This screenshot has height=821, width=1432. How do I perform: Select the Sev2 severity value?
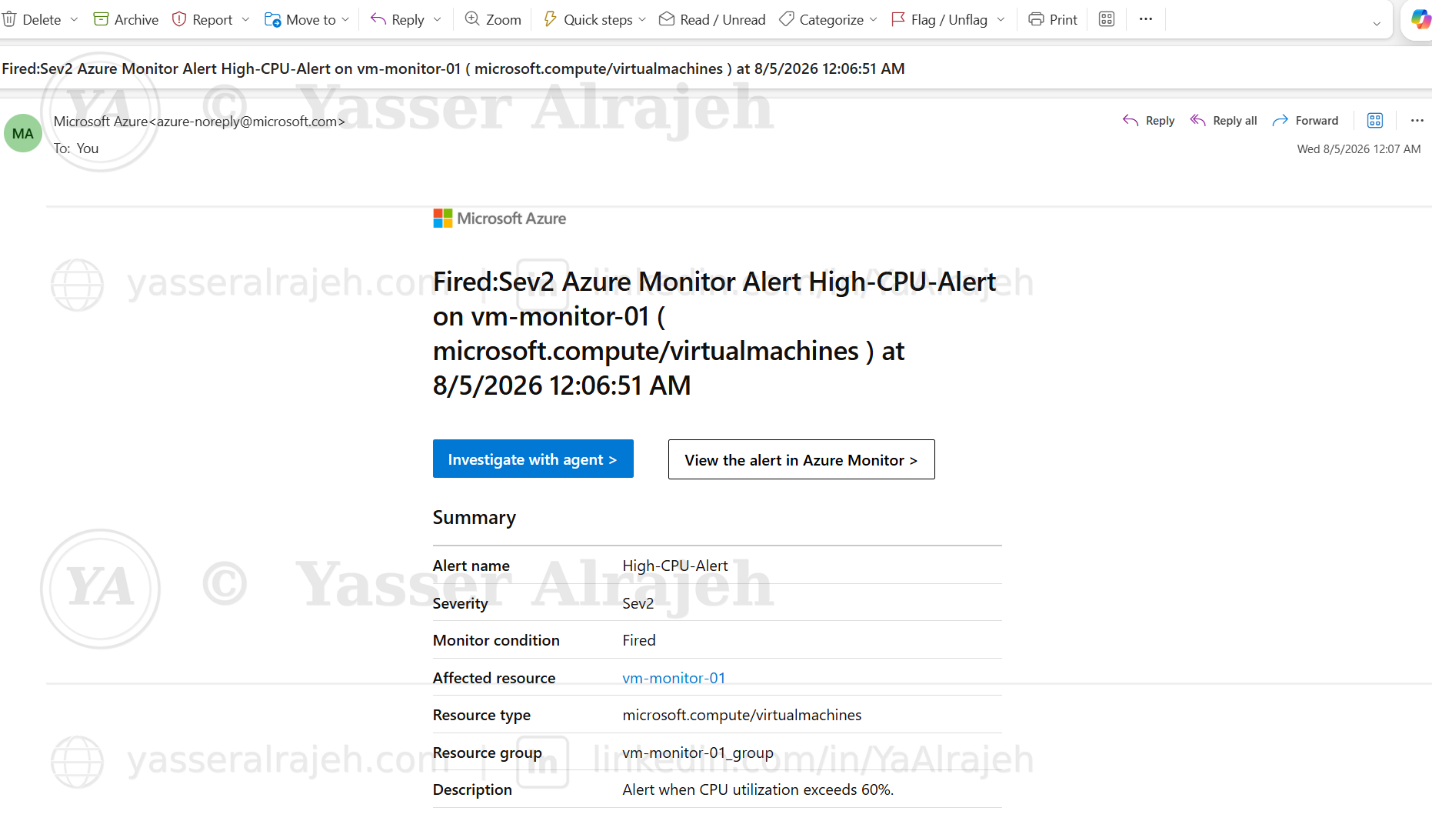pos(638,604)
